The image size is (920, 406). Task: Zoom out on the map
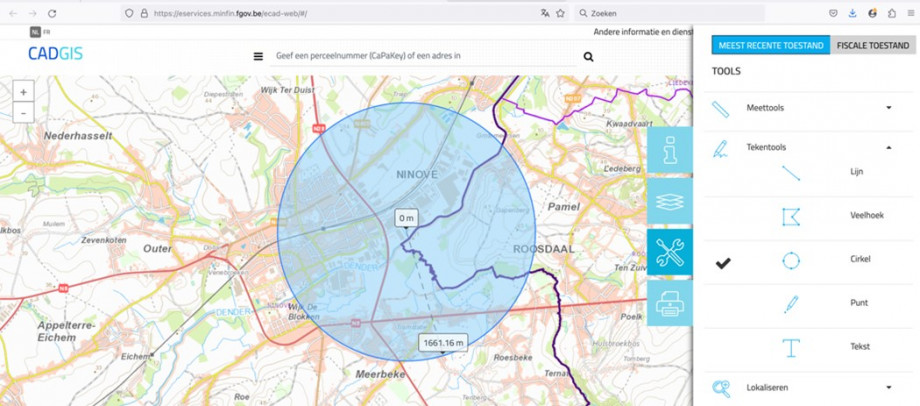[x=24, y=112]
